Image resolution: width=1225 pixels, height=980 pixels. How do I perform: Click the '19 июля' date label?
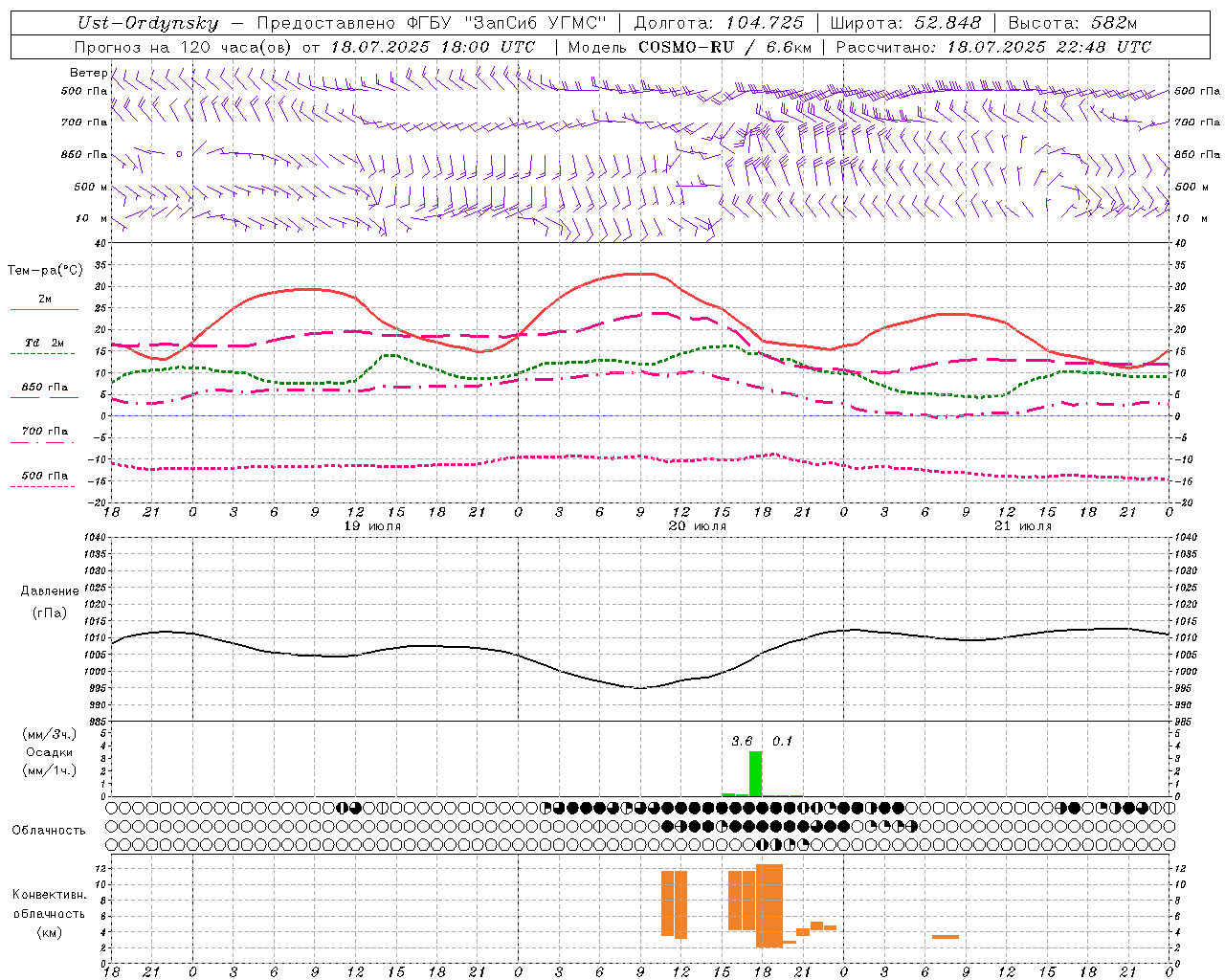372,526
